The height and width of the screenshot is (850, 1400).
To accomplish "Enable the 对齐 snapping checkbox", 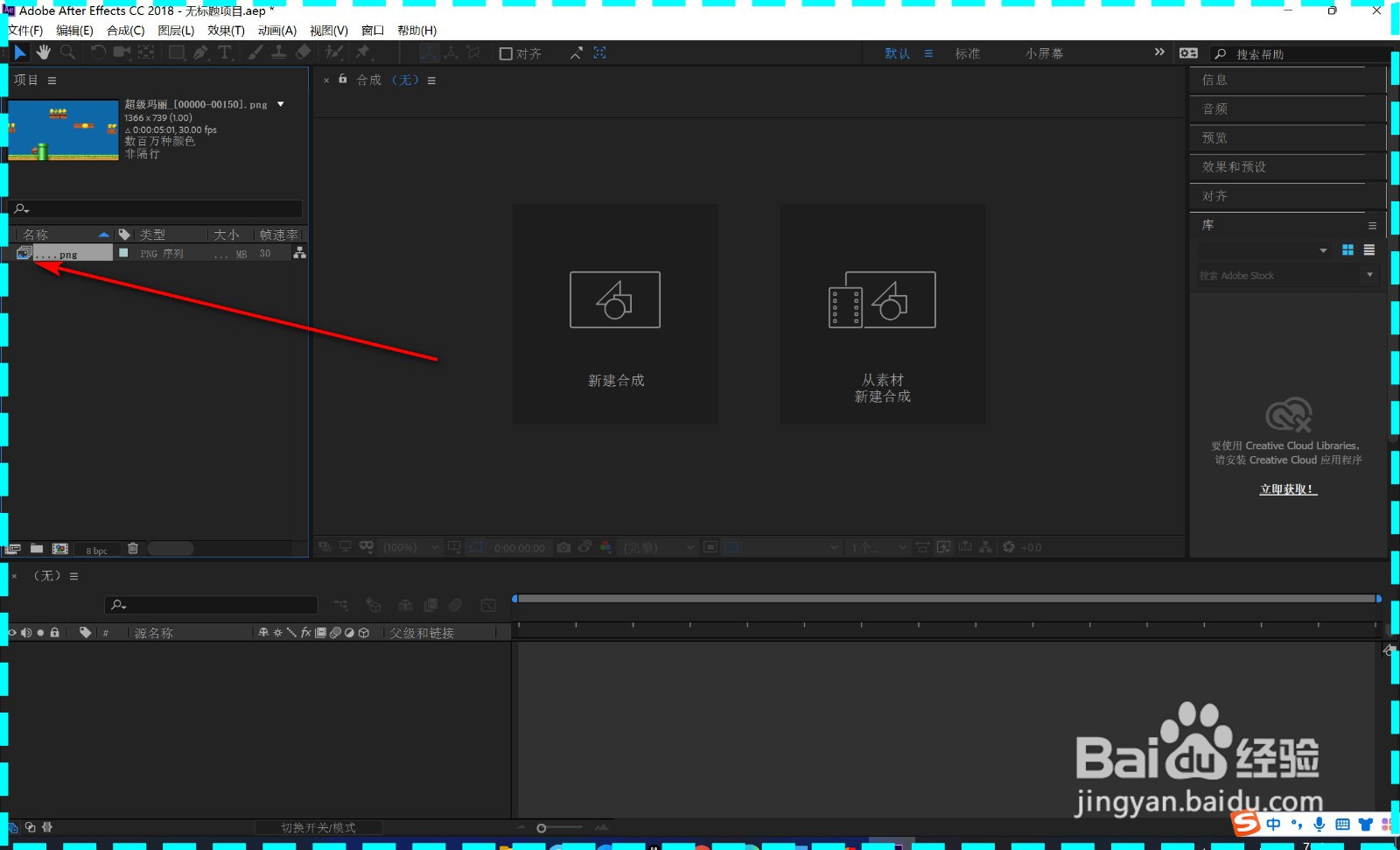I will pyautogui.click(x=506, y=53).
